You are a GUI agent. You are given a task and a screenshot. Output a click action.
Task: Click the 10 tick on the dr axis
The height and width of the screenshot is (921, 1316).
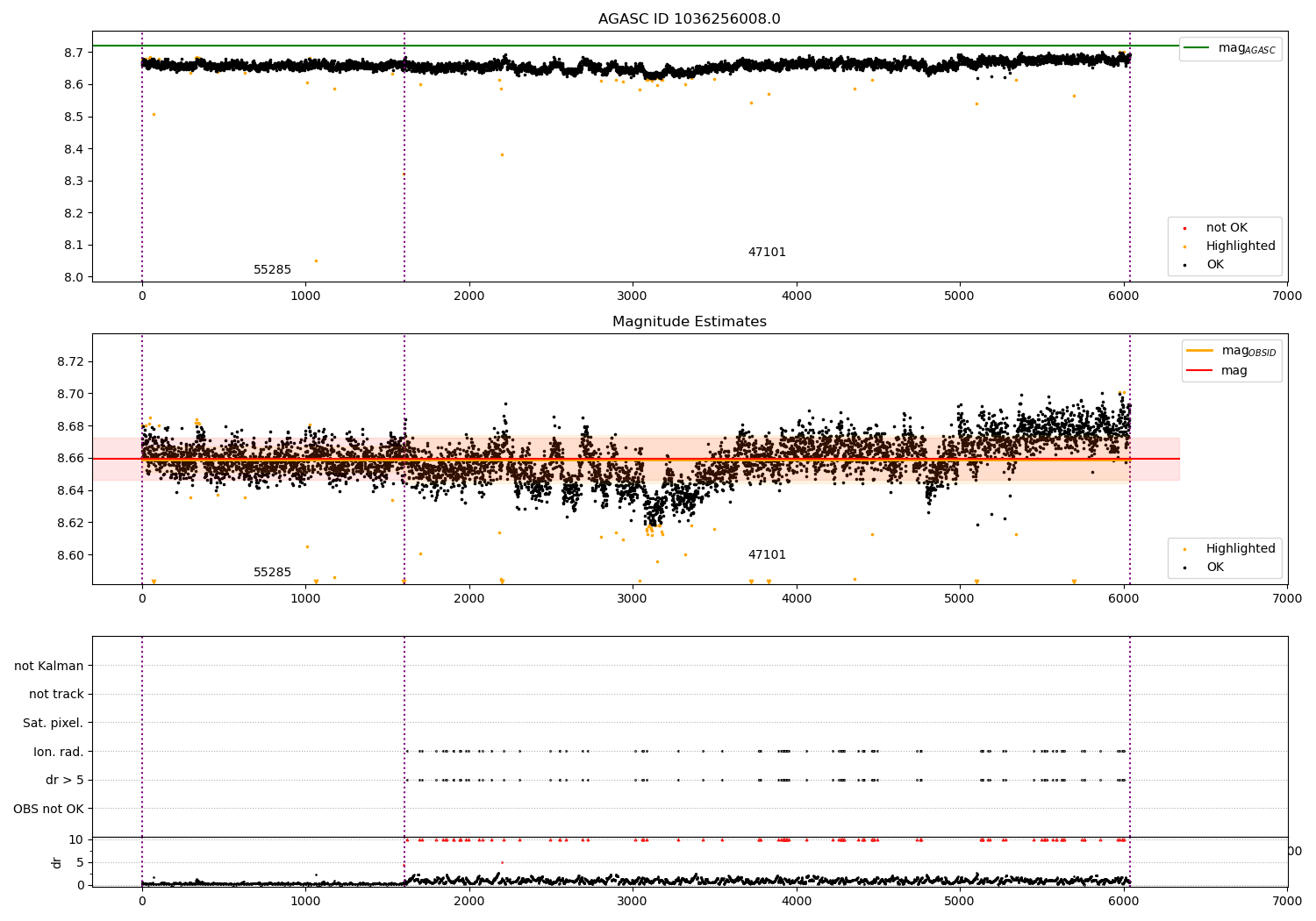tap(76, 839)
